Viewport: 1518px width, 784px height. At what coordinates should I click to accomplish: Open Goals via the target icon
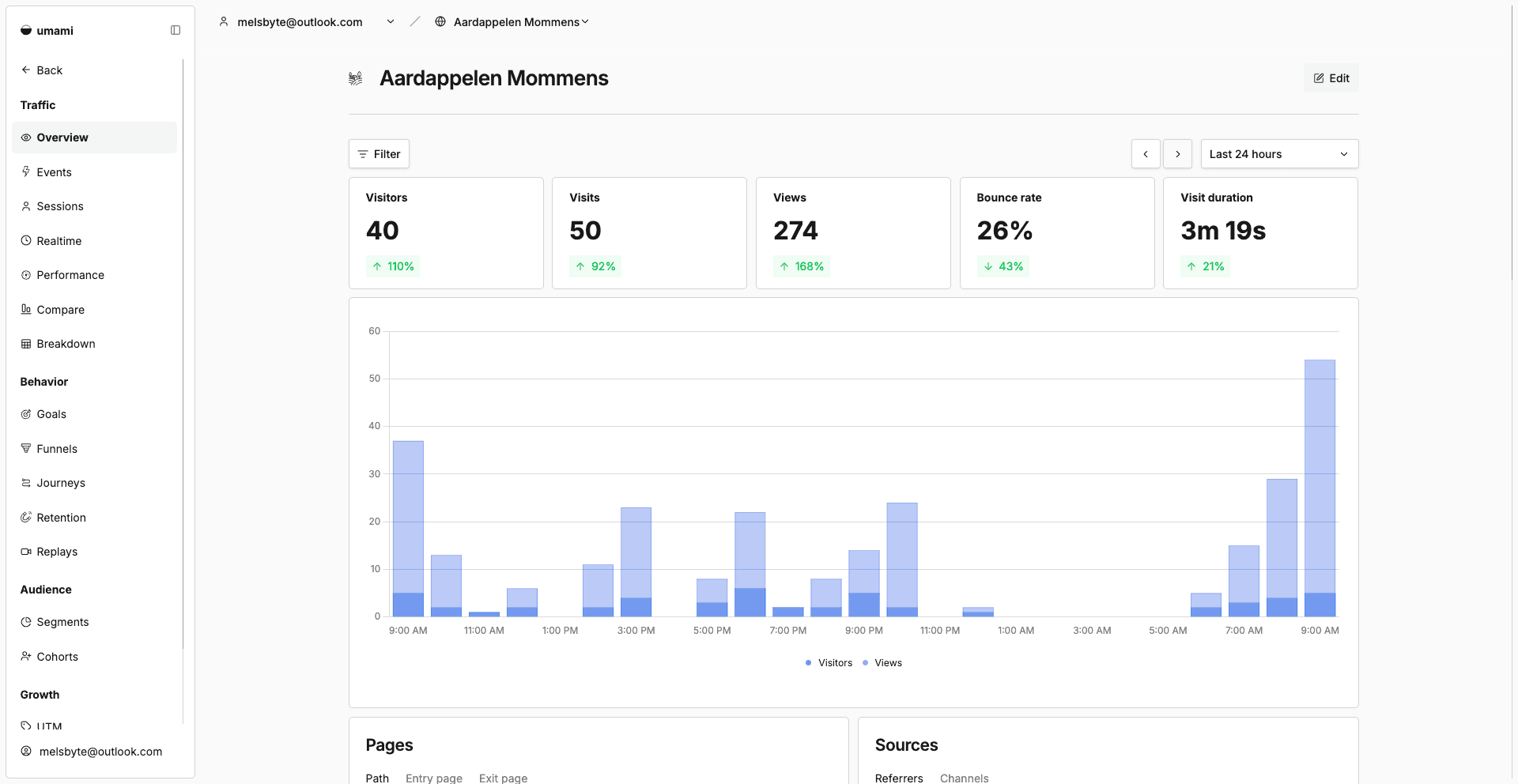[x=26, y=414]
